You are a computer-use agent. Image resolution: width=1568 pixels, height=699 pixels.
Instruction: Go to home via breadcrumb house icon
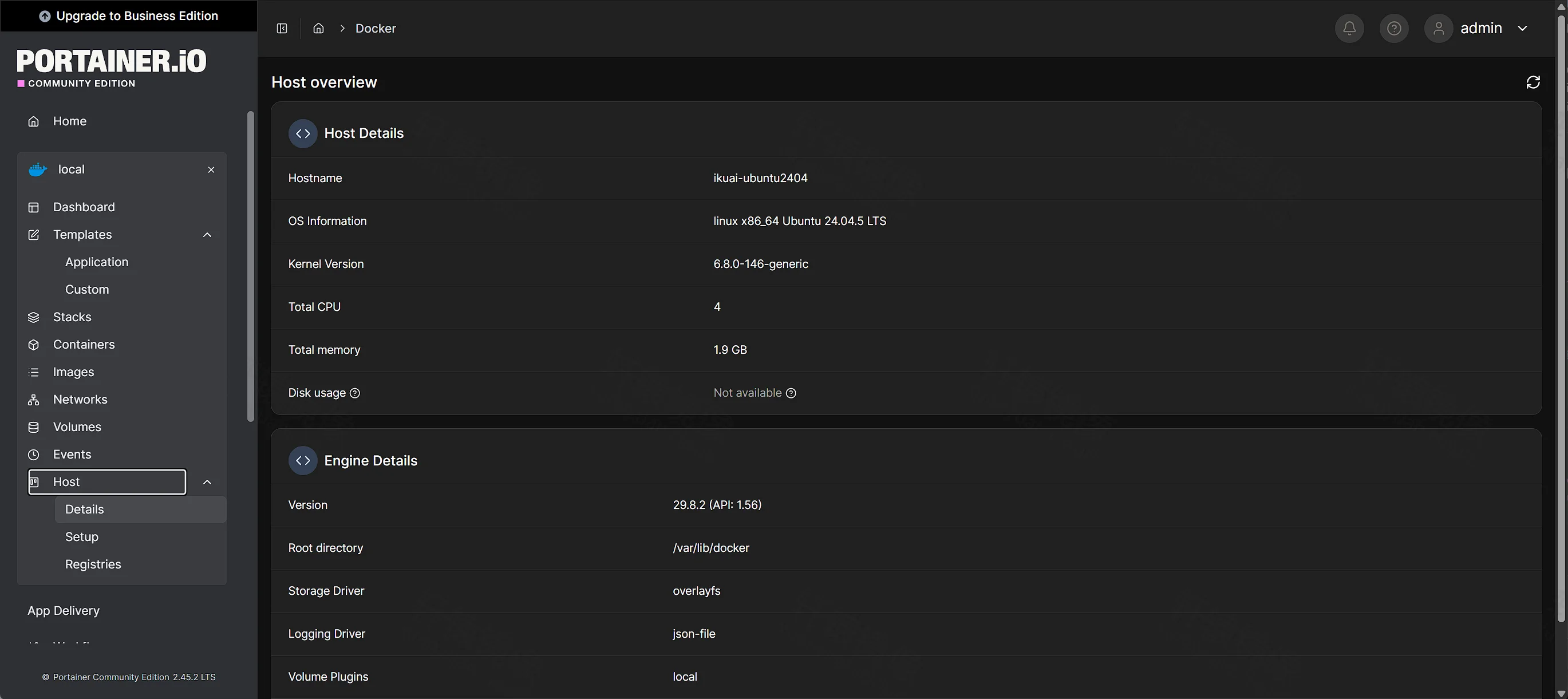tap(318, 28)
